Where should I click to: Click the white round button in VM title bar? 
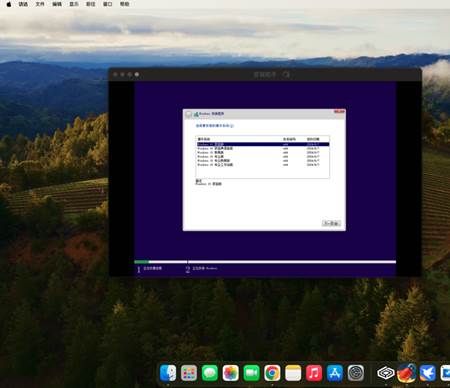(x=137, y=75)
